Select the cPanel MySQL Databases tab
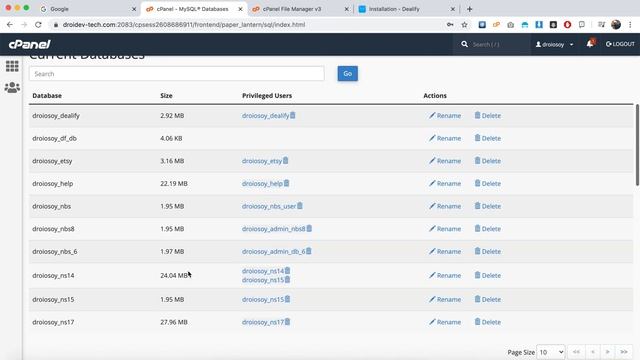640x360 pixels. 194,9
